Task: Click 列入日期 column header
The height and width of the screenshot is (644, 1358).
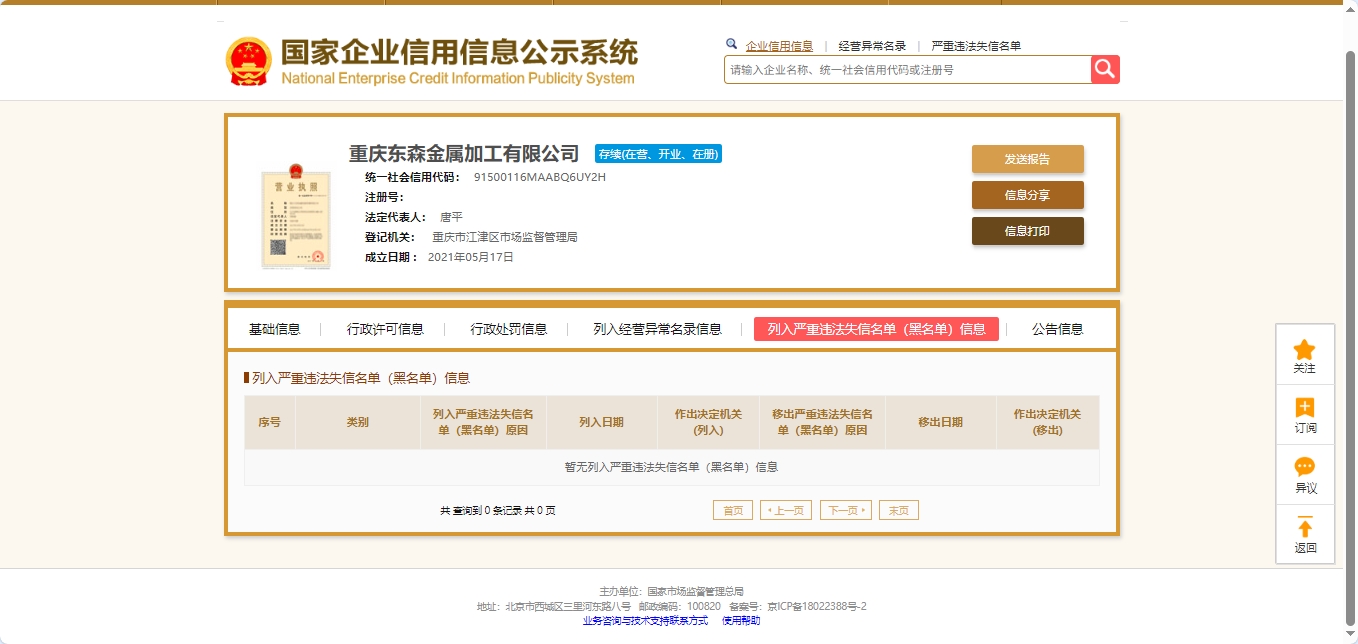Action: (x=601, y=422)
